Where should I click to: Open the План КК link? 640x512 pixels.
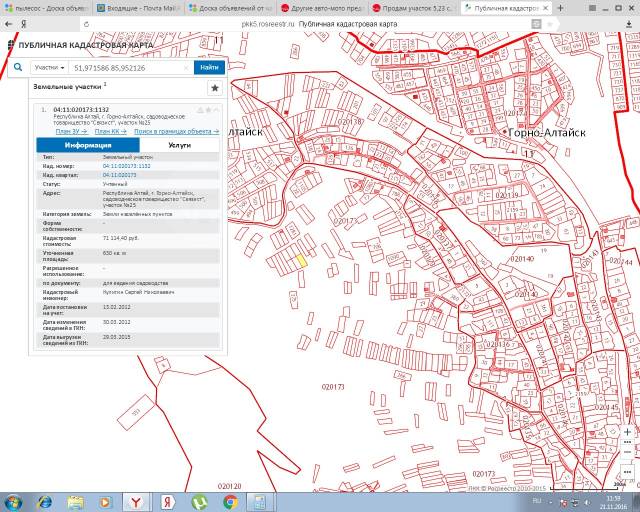point(111,131)
